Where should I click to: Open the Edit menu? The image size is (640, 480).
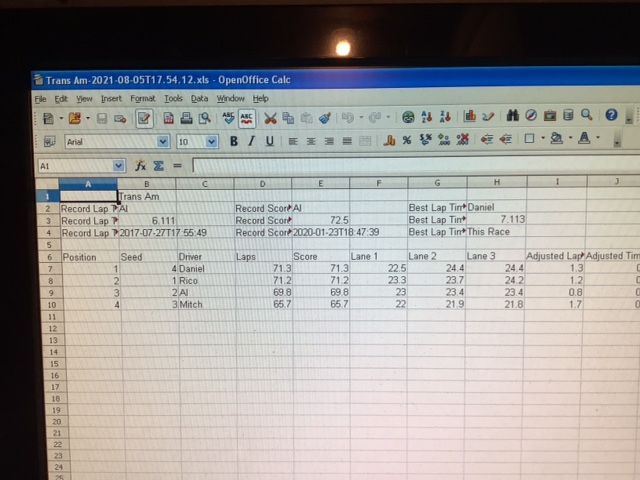[x=61, y=99]
